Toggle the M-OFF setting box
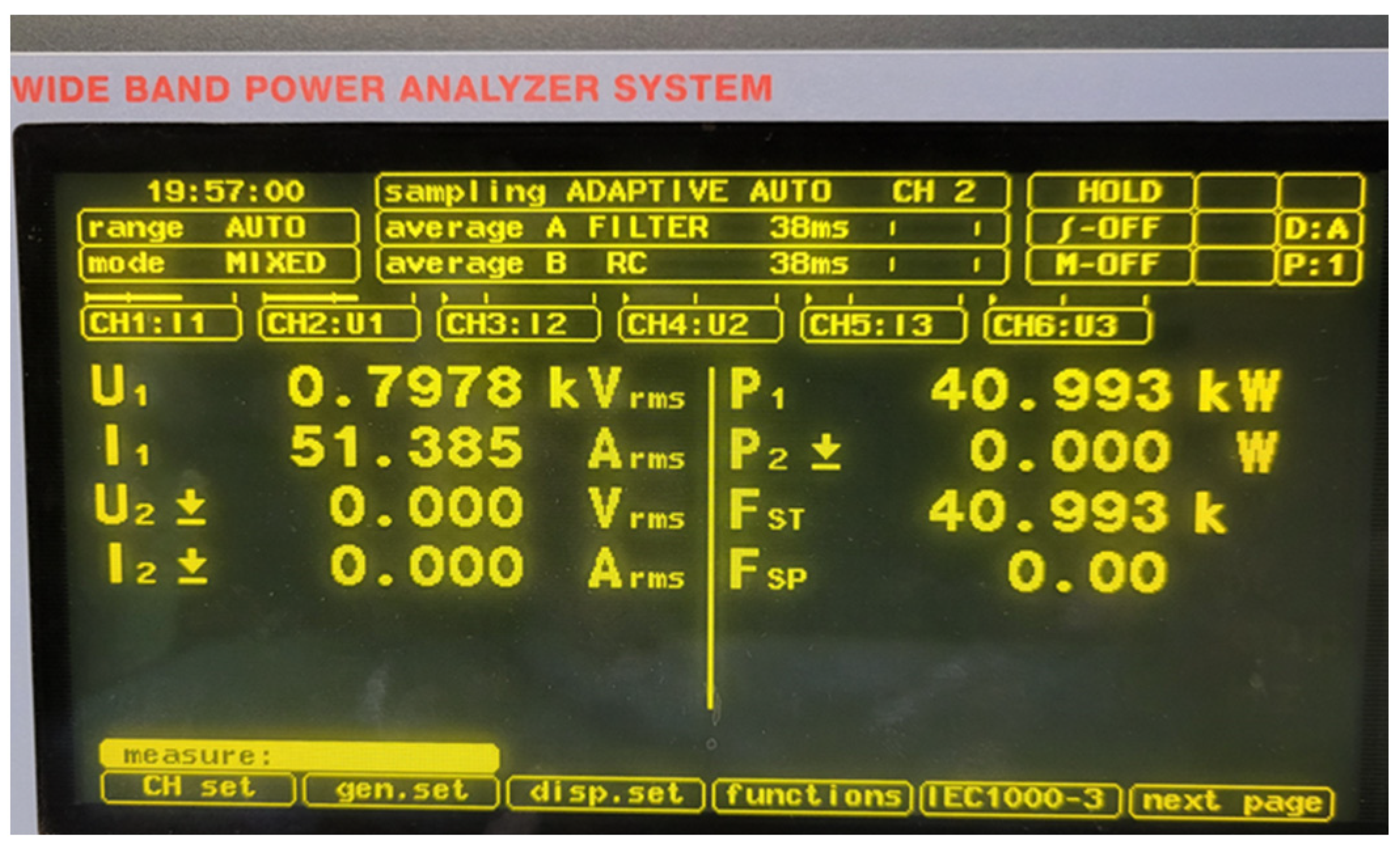The image size is (1400, 851). tap(1108, 265)
